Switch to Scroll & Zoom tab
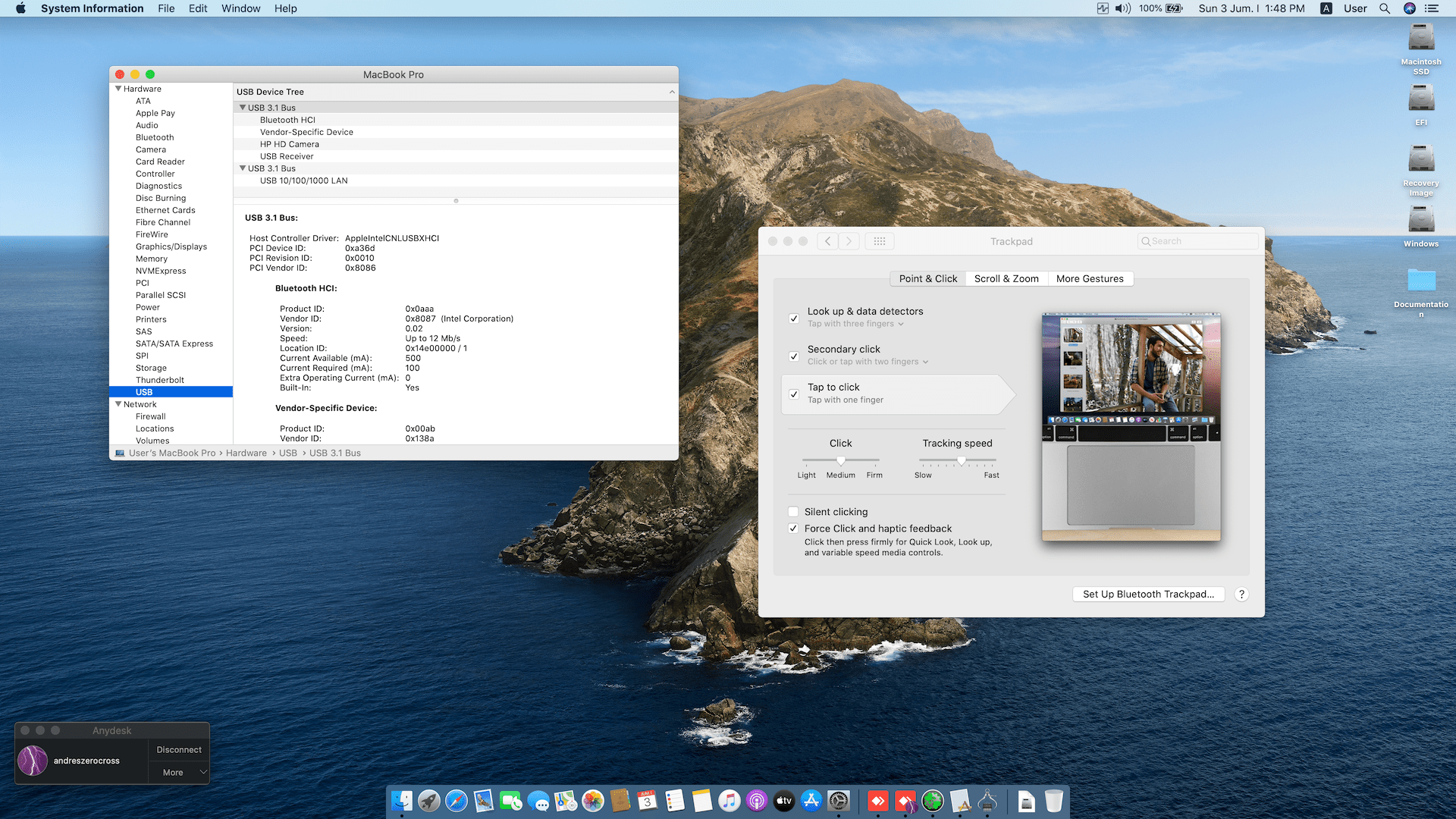Screen dimensions: 1456x819 (x=1006, y=279)
